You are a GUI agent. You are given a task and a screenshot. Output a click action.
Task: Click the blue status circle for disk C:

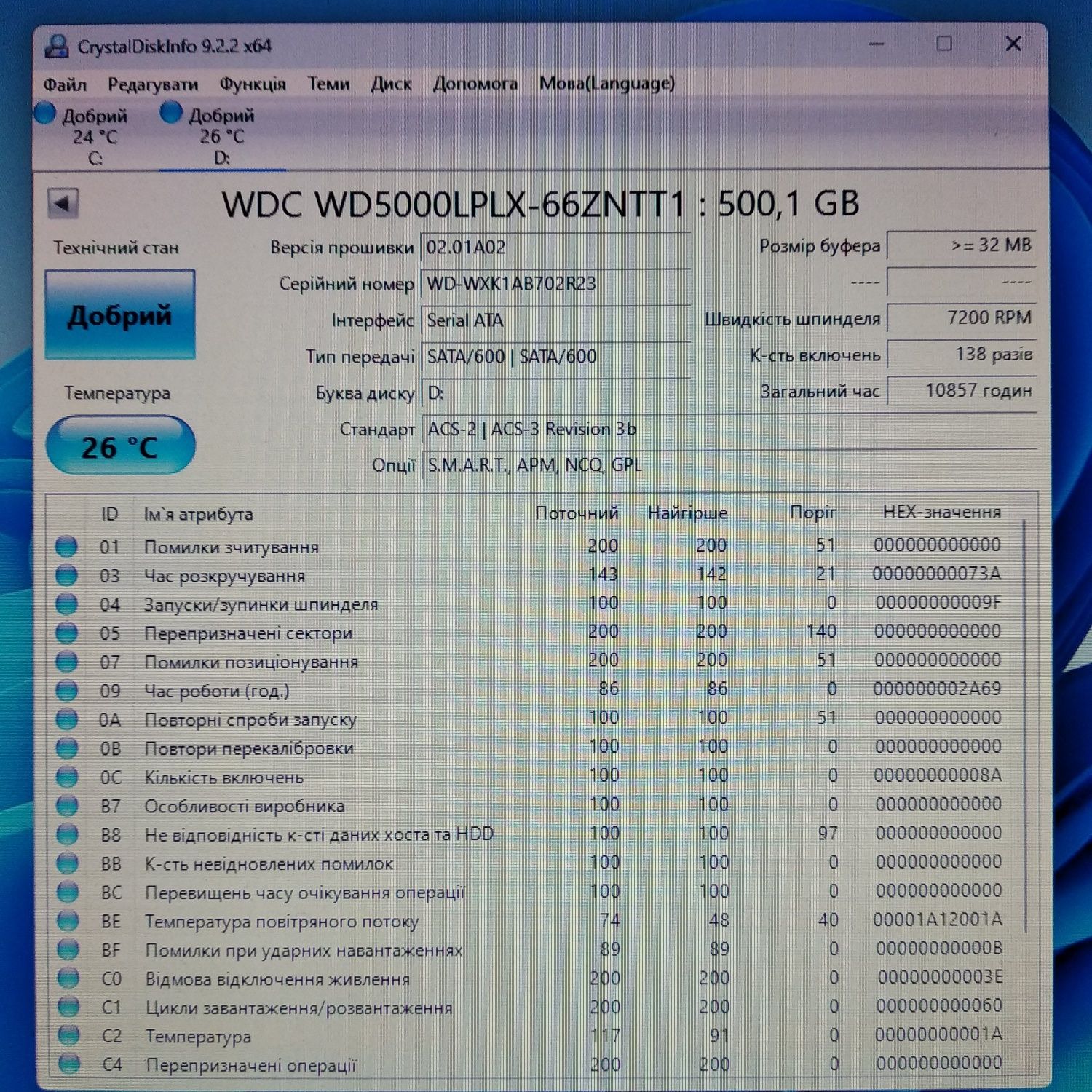tap(45, 113)
